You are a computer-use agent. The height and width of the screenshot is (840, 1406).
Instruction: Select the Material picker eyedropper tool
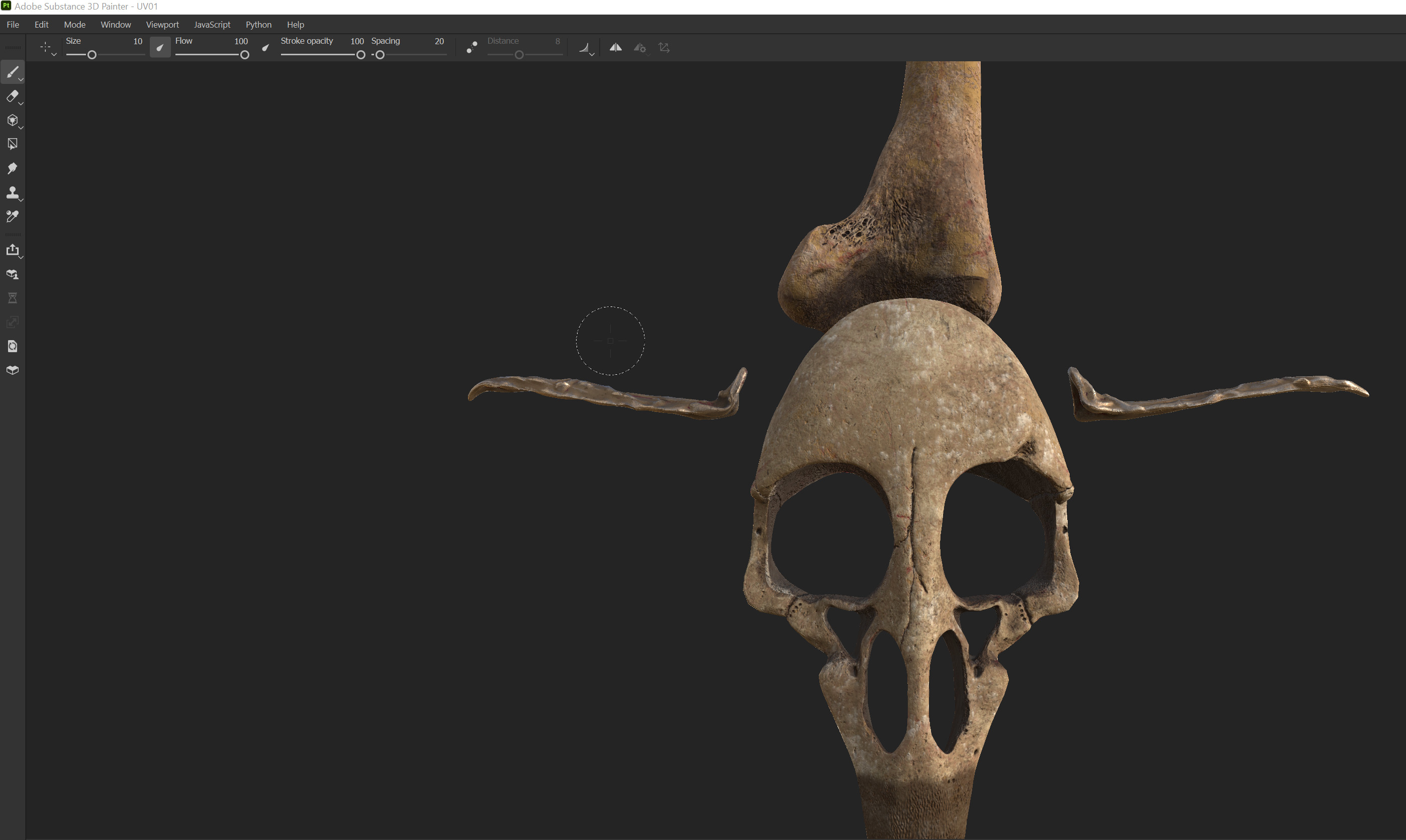(12, 216)
